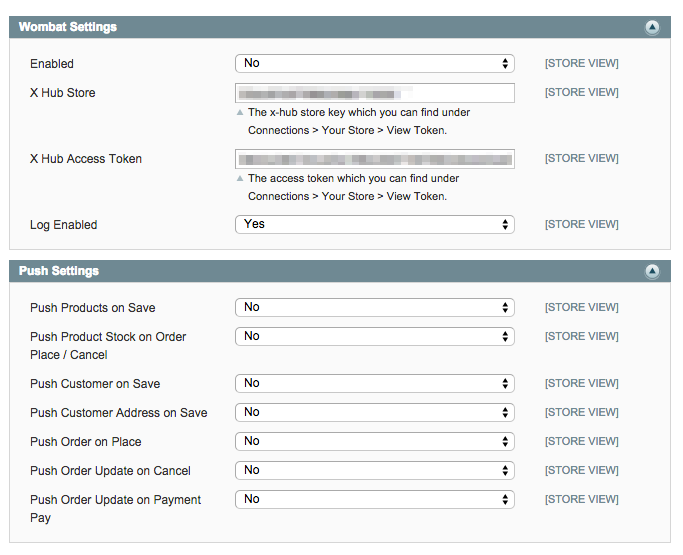
Task: Click the Enabled label
Action: pos(52,64)
